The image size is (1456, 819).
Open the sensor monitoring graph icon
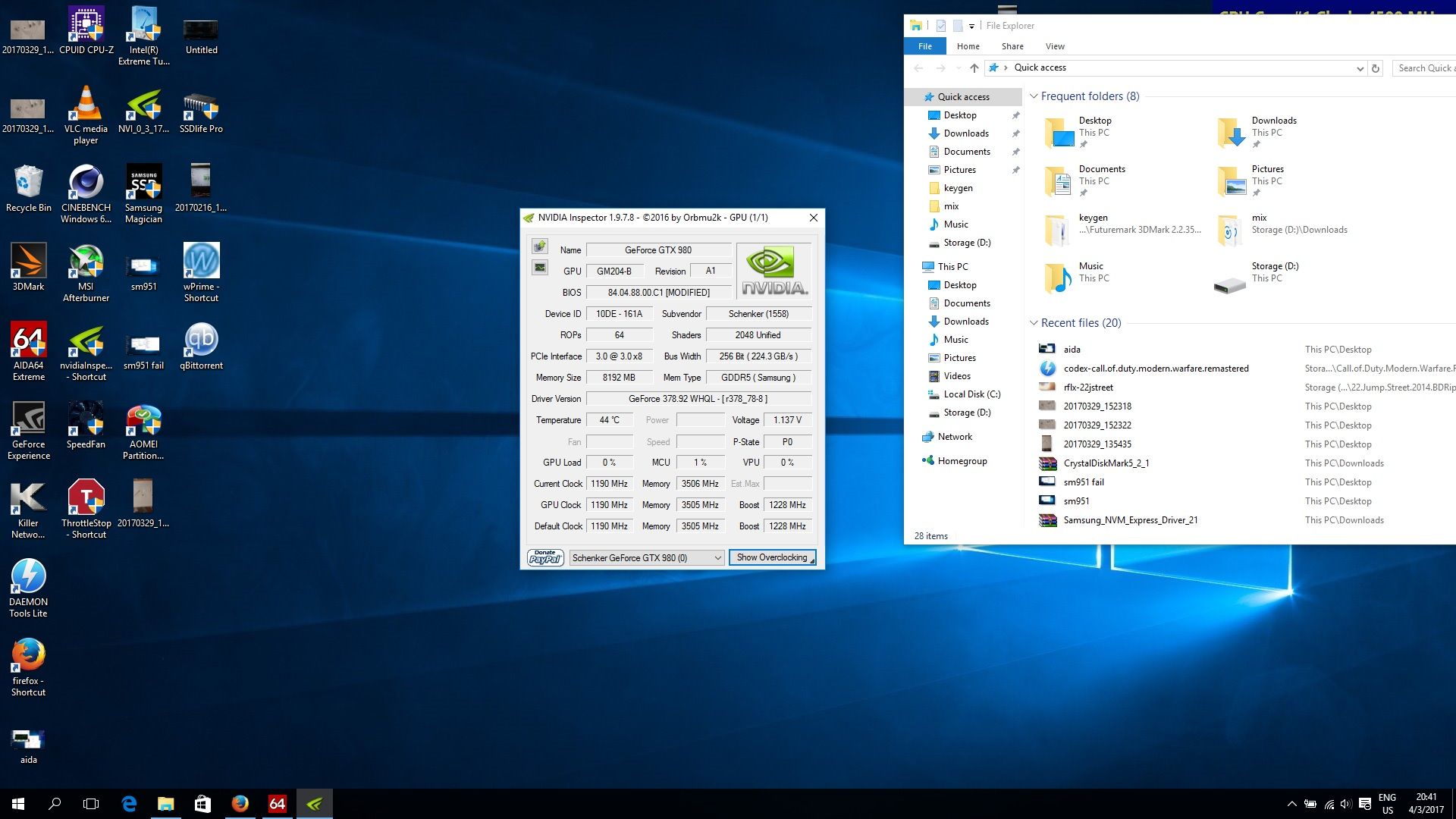point(539,268)
